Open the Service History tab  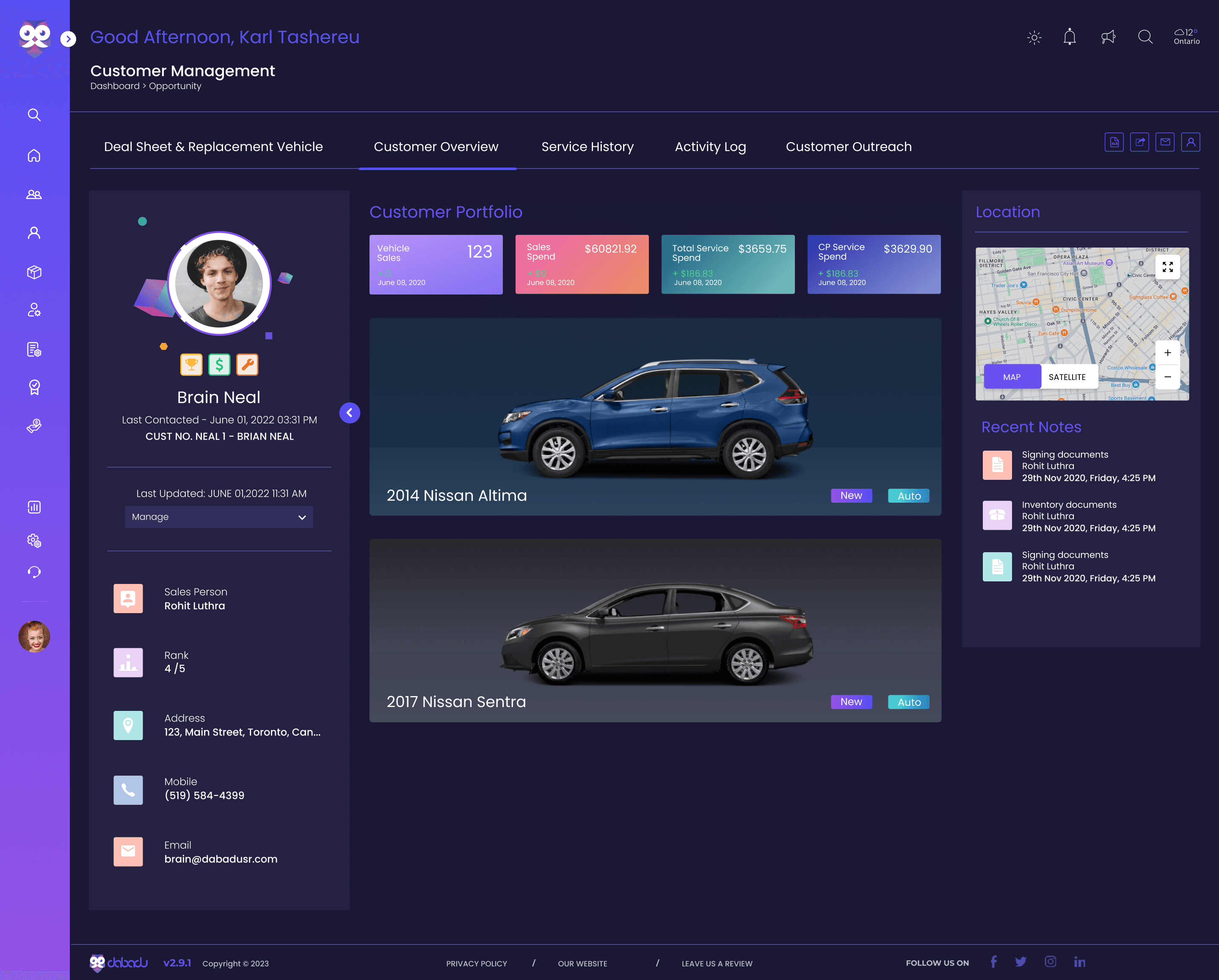[587, 147]
